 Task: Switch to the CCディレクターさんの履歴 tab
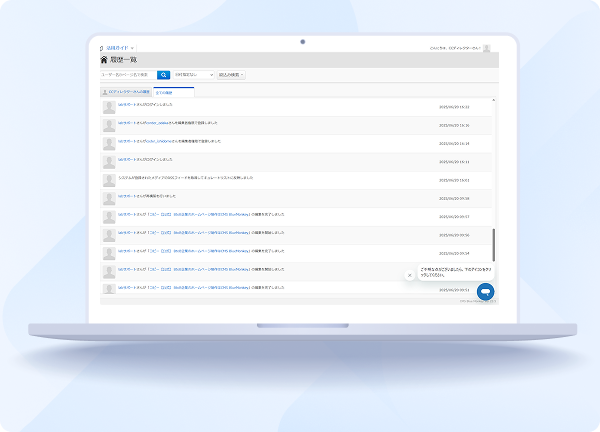(126, 92)
